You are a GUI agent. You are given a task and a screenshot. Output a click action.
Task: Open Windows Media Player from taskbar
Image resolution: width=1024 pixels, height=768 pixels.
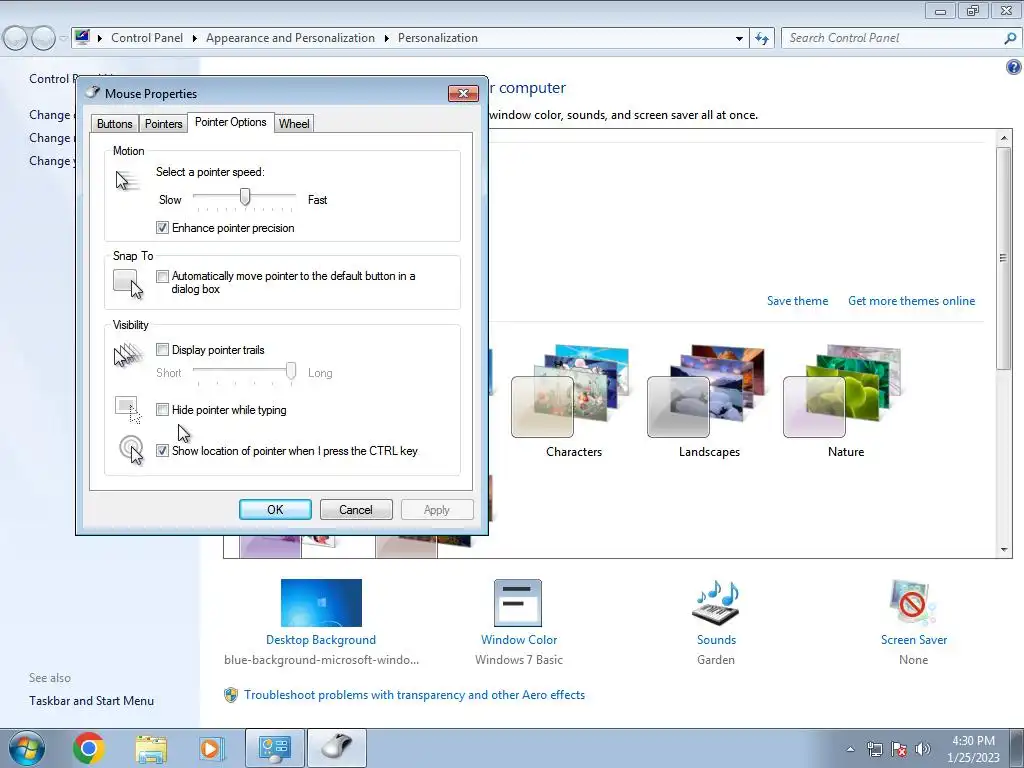[x=212, y=749]
